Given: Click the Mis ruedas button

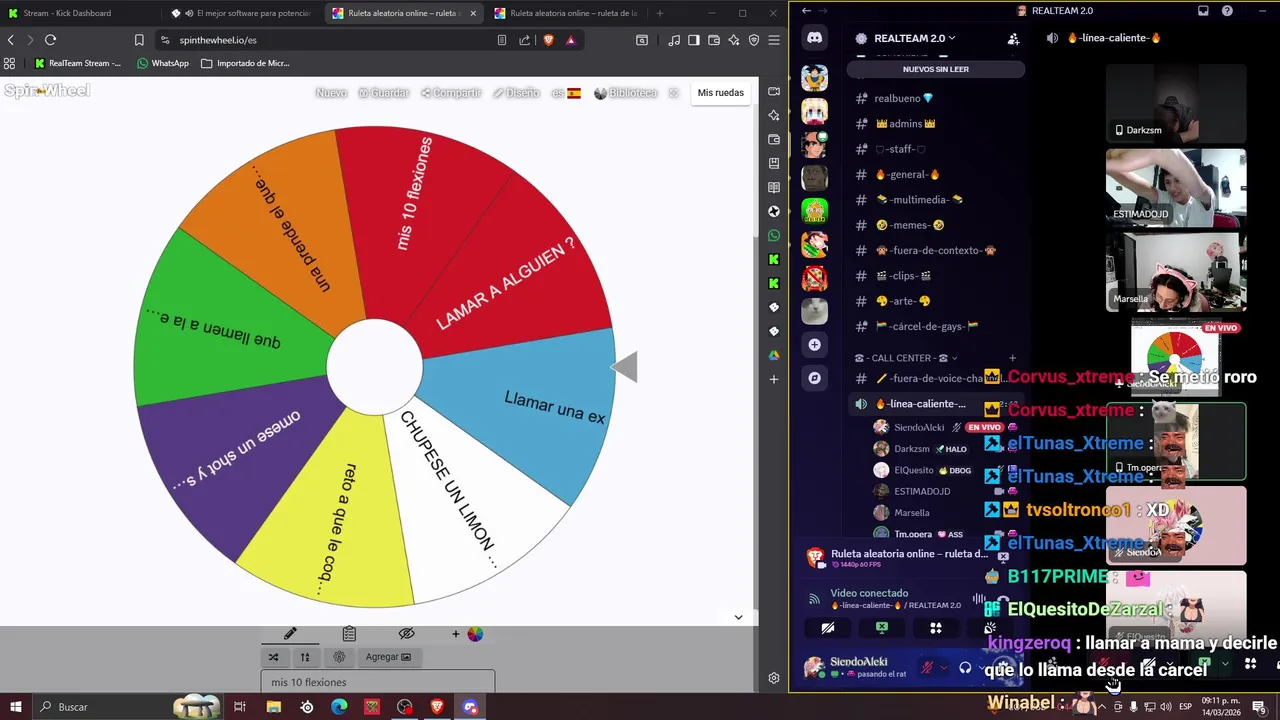Looking at the screenshot, I should (721, 93).
